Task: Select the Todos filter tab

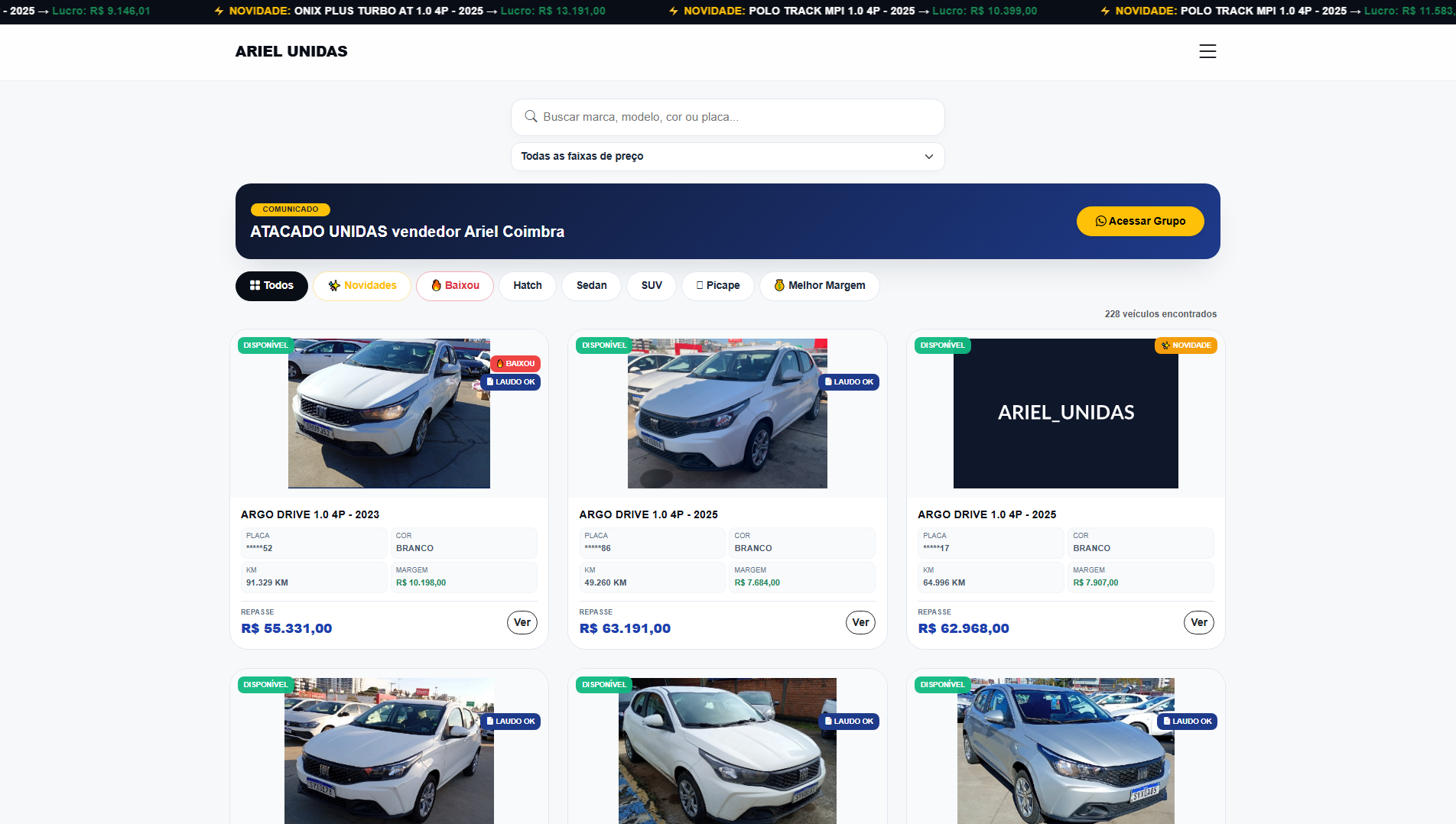Action: [x=271, y=286]
